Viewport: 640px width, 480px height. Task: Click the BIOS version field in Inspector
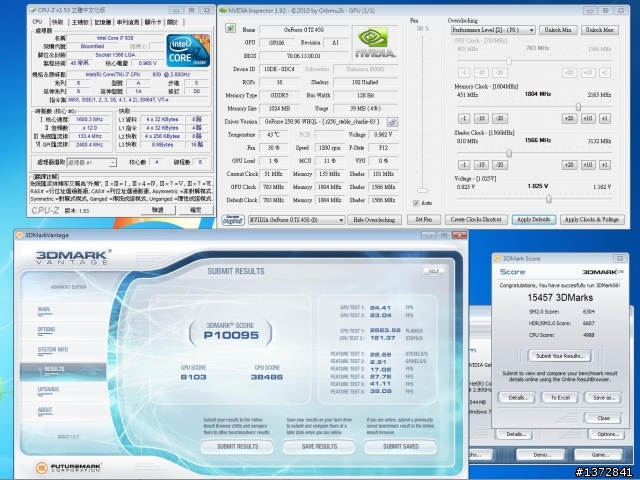pyautogui.click(x=304, y=56)
